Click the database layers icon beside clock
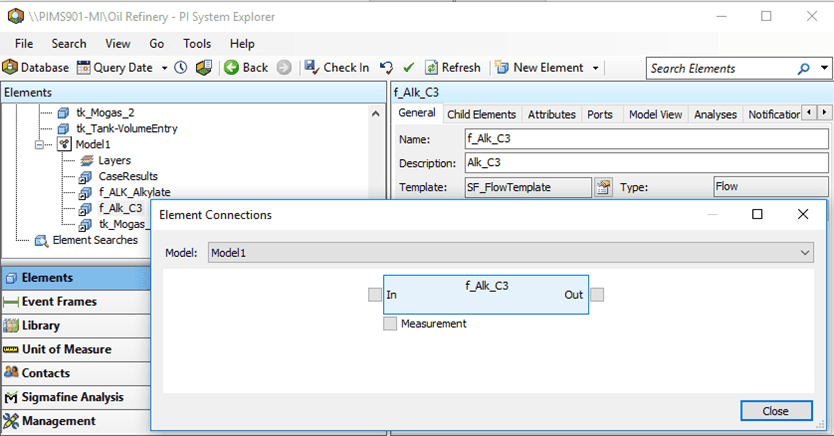 click(204, 68)
